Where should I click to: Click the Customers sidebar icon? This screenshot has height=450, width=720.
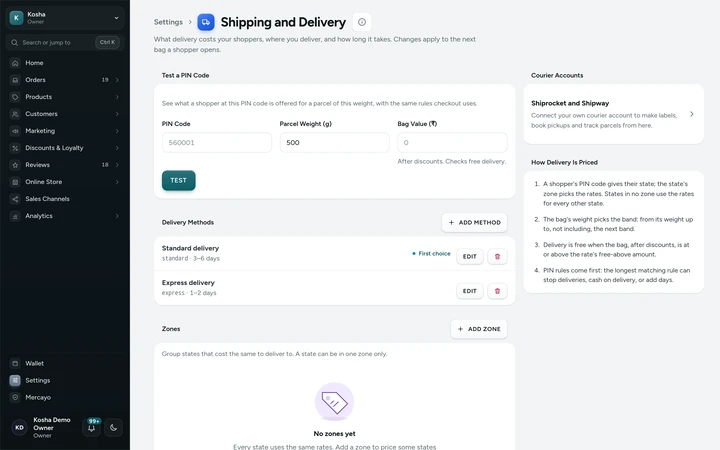[x=15, y=114]
